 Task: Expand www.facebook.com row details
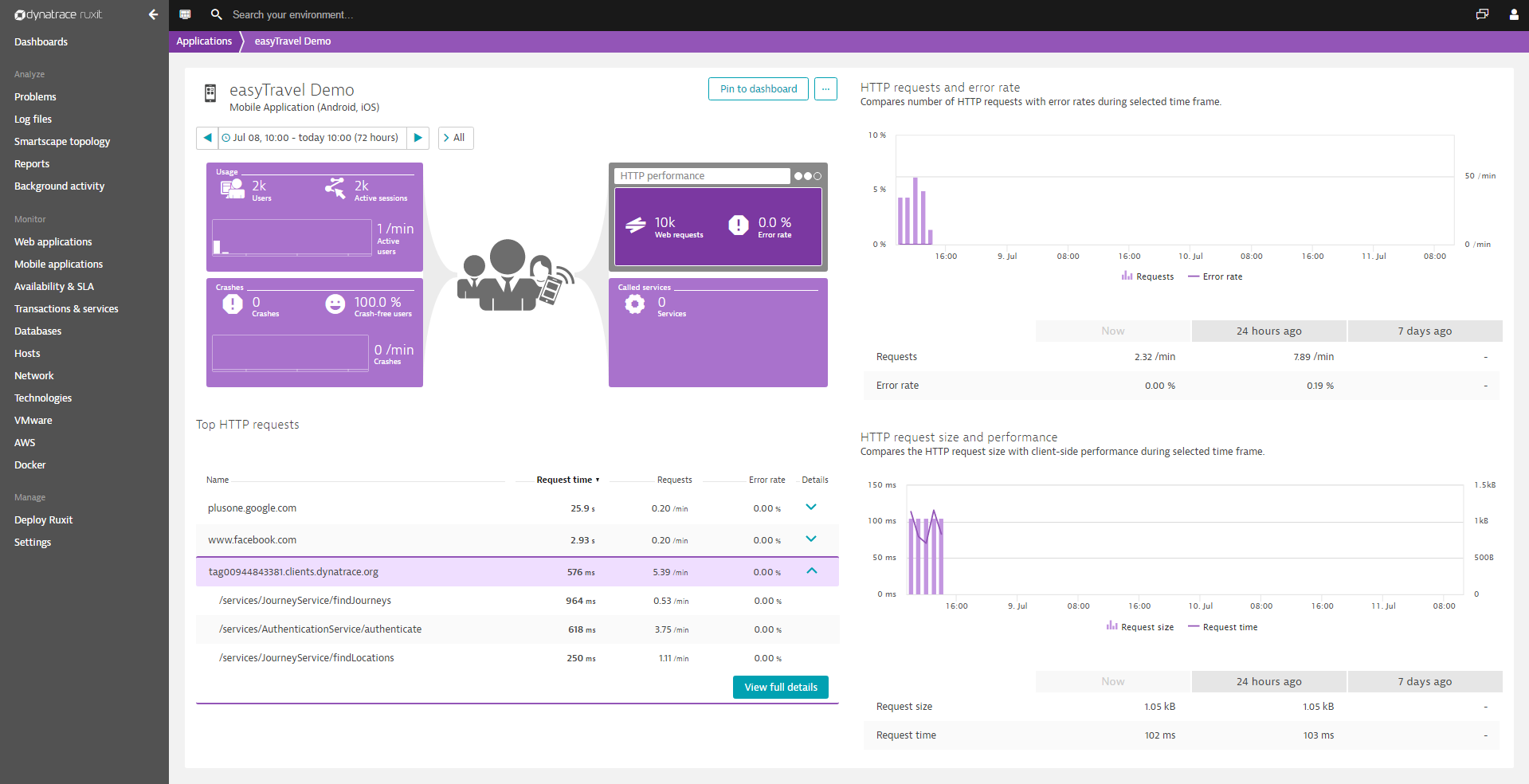point(811,539)
